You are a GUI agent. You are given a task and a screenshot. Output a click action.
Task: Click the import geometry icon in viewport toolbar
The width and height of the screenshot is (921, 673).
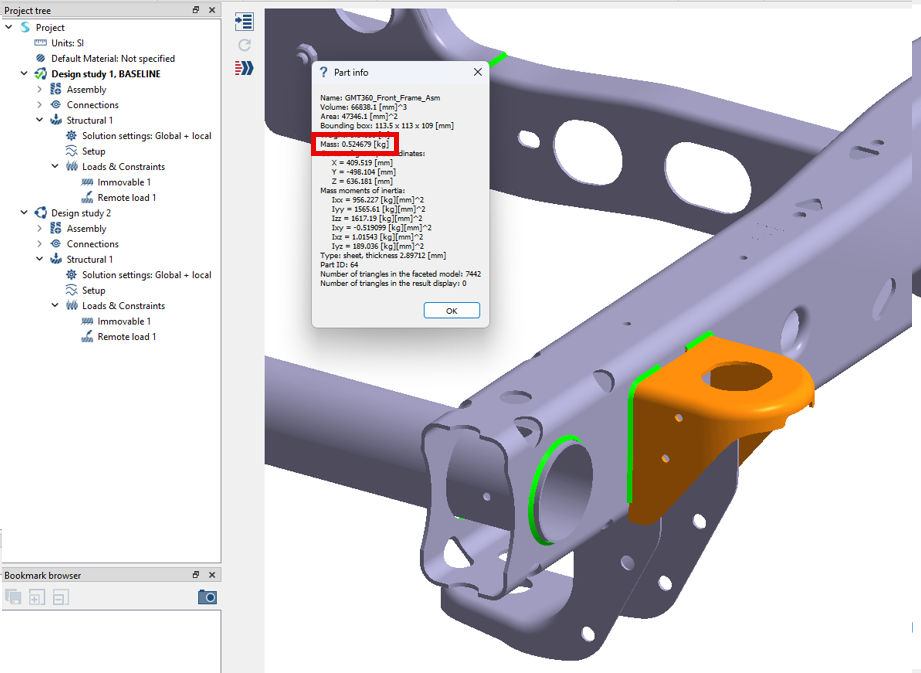[x=244, y=21]
